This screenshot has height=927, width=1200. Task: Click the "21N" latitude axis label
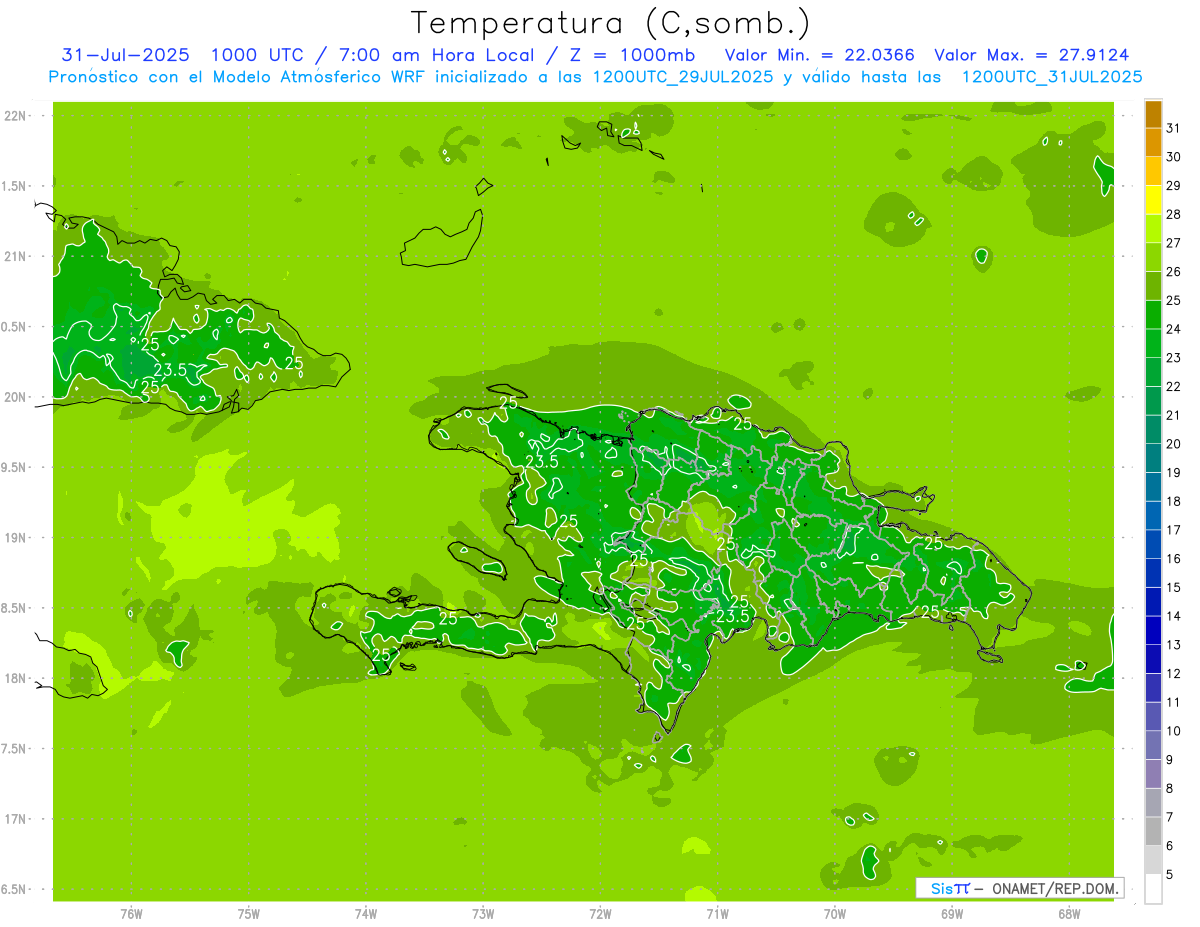[x=15, y=256]
